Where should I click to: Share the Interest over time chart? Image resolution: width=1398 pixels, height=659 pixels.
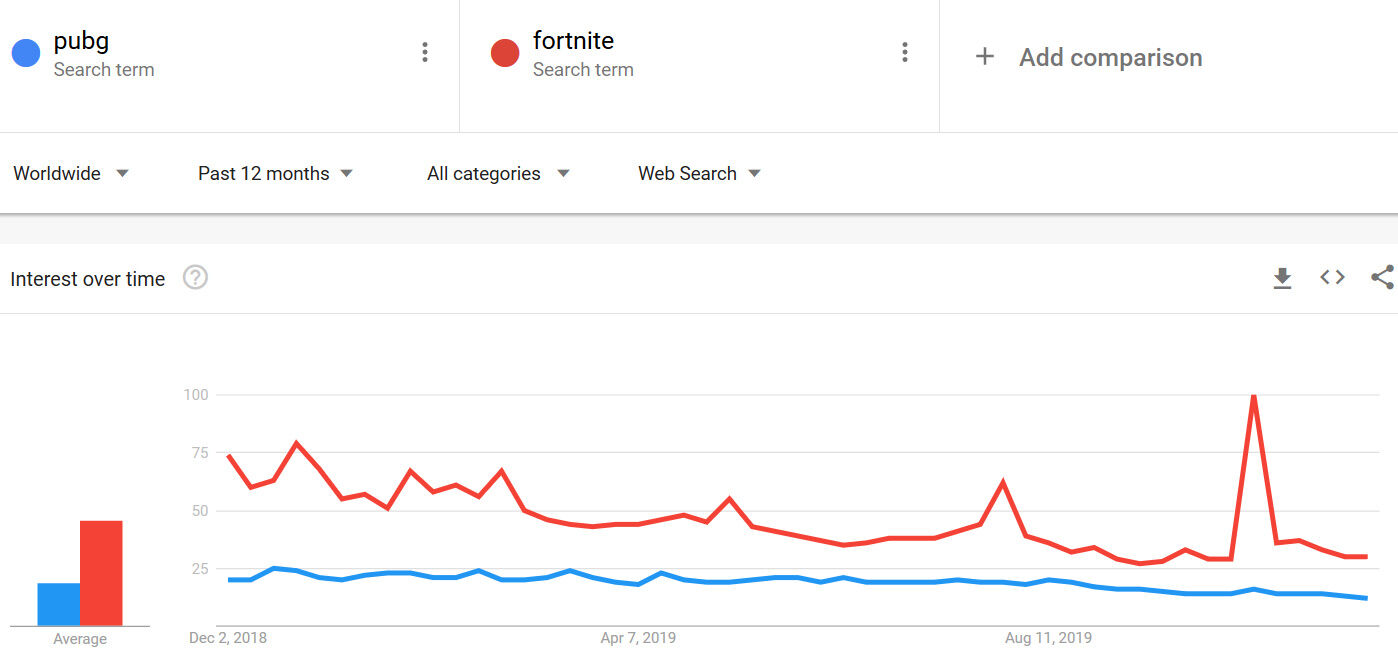[1382, 278]
